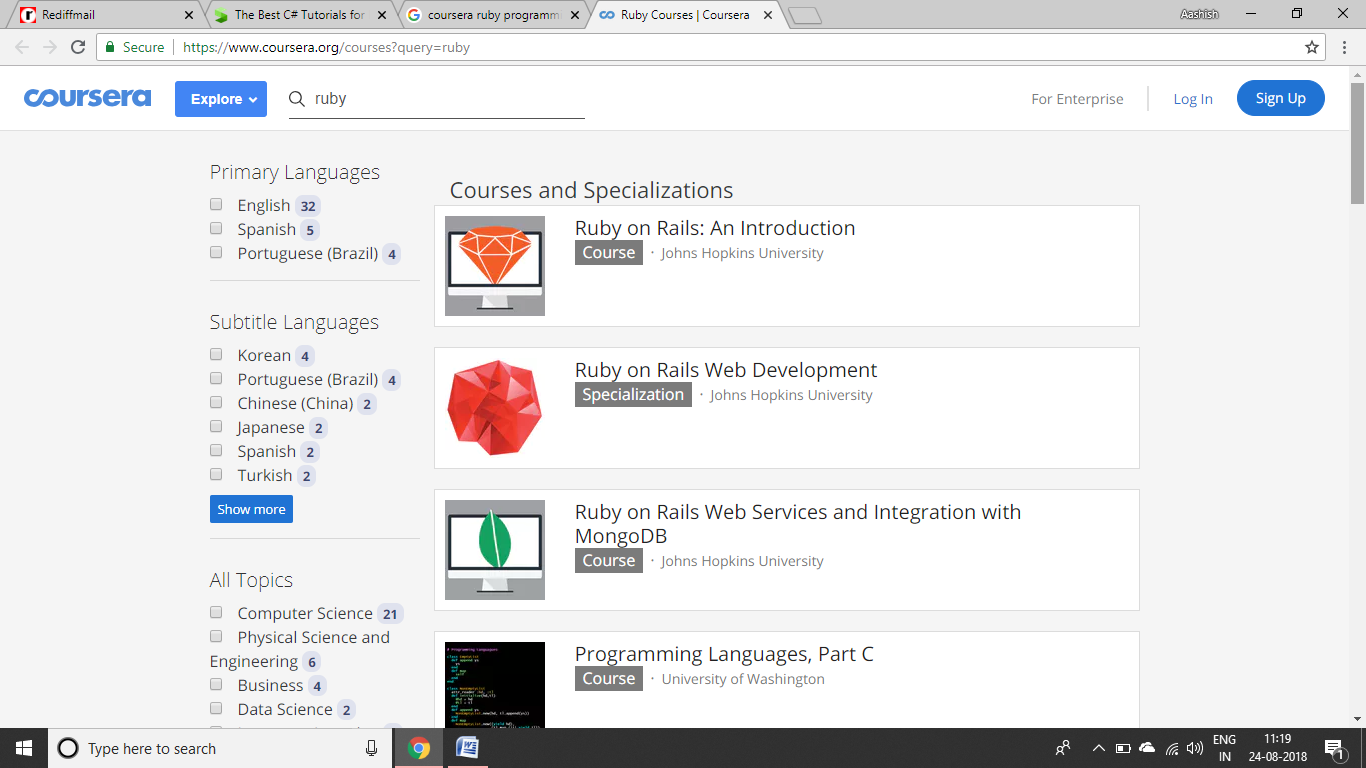1366x768 pixels.
Task: Open Word from the taskbar
Action: (x=467, y=748)
